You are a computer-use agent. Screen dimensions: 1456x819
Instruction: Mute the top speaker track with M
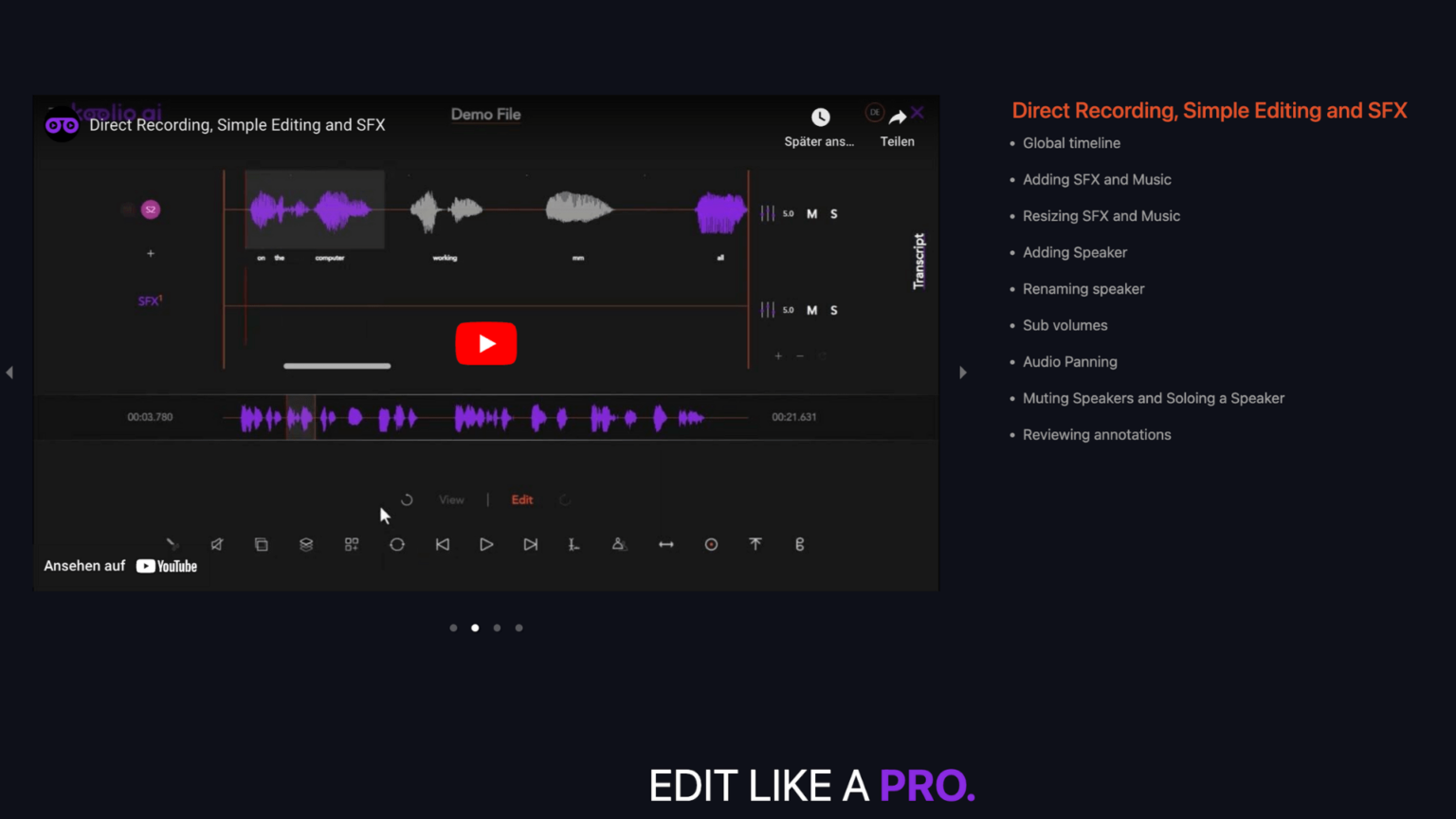pos(811,213)
